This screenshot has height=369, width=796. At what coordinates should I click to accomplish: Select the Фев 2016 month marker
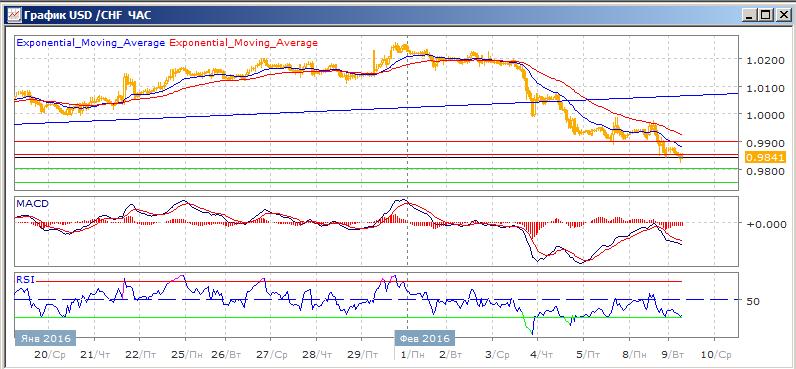tap(424, 338)
